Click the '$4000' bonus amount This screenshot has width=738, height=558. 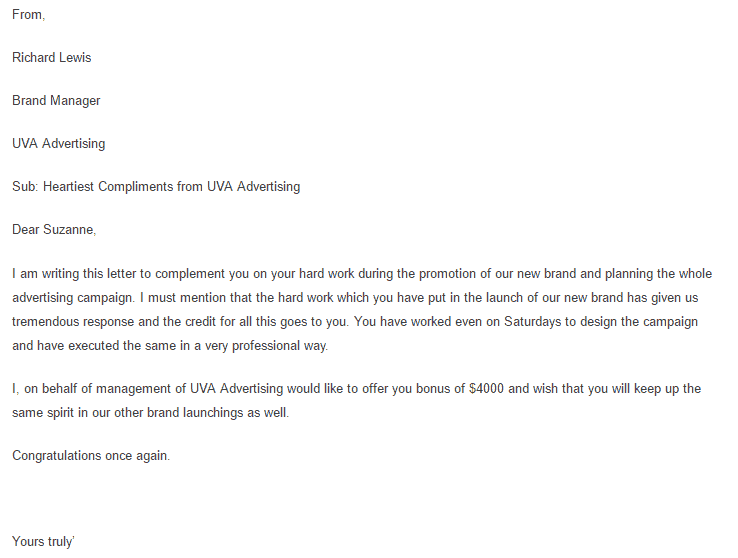point(486,389)
